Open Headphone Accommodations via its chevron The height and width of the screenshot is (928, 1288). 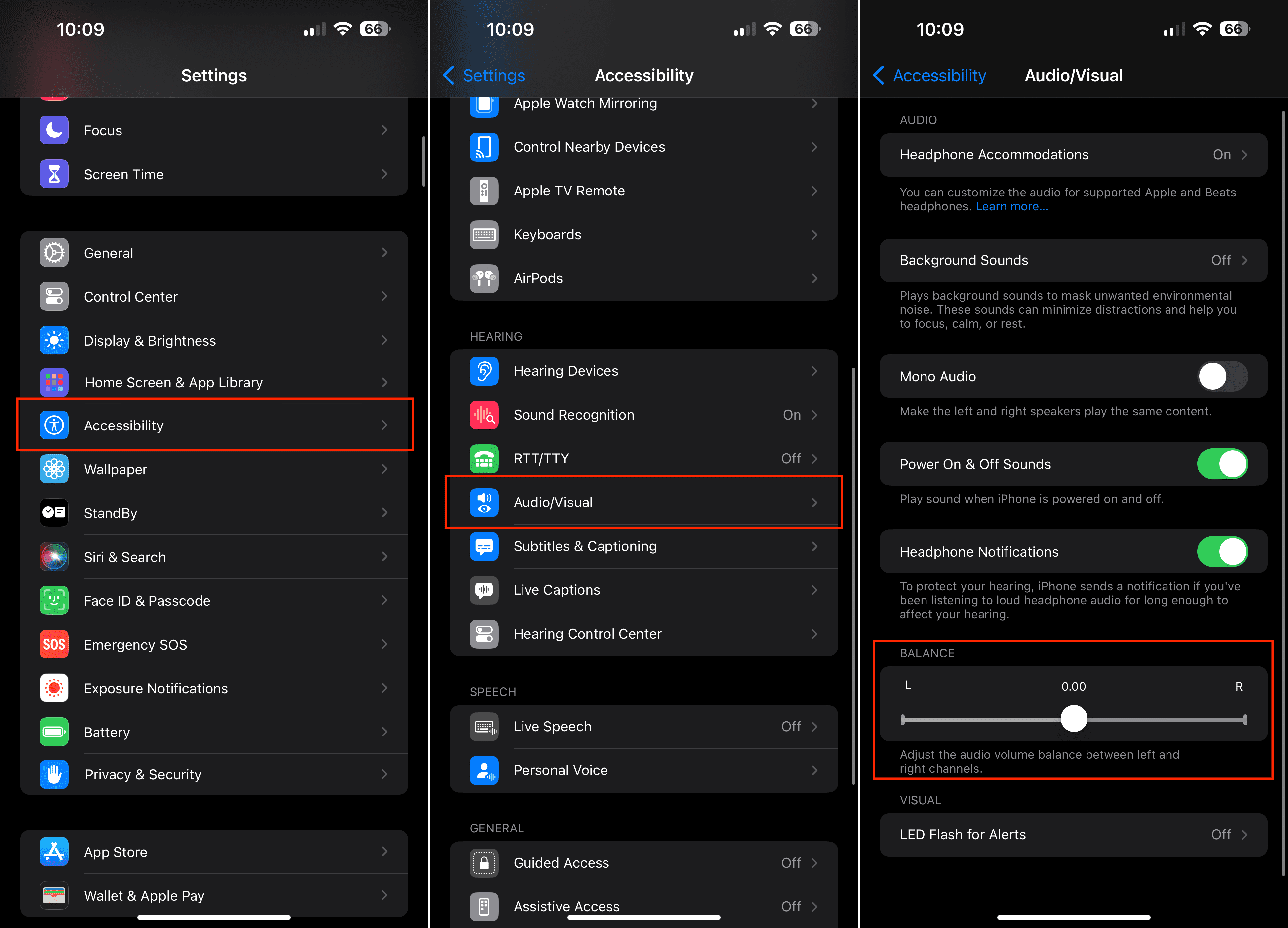click(1244, 154)
